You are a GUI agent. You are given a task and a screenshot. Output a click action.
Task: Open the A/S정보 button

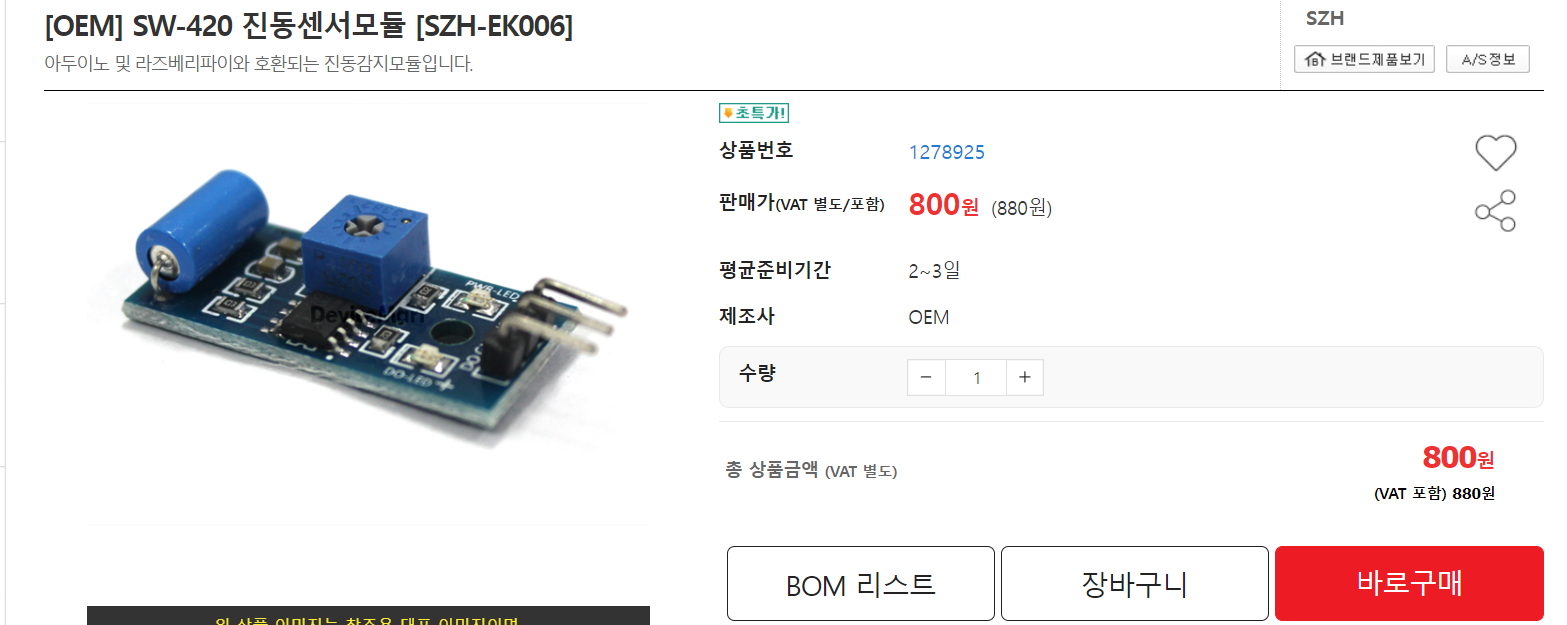pos(1488,60)
